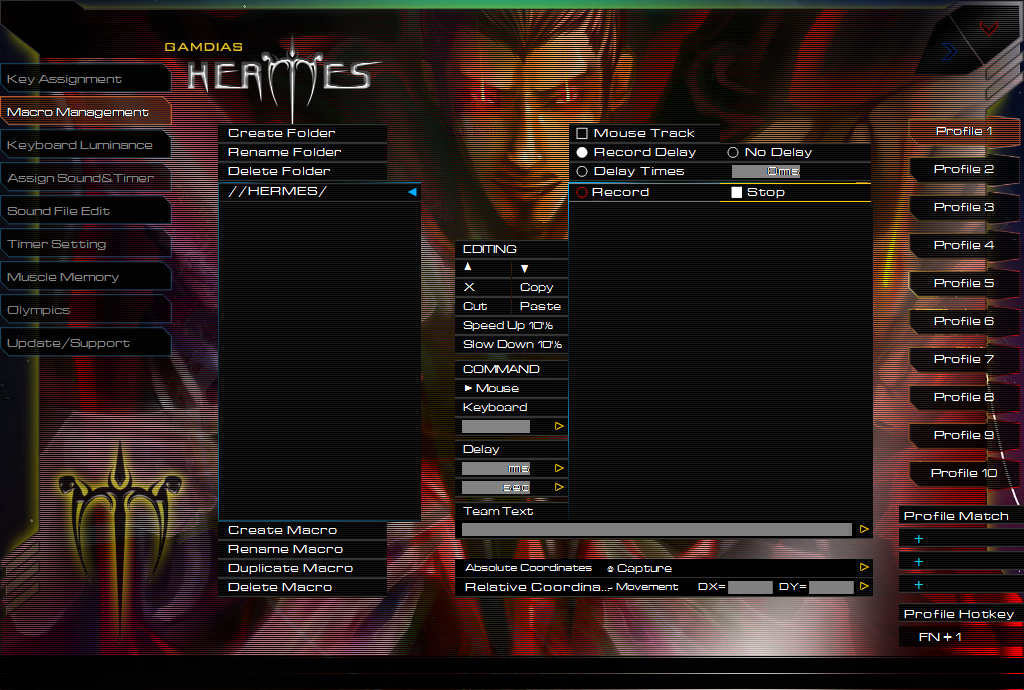
Task: Choose Profile 7
Action: [964, 359]
